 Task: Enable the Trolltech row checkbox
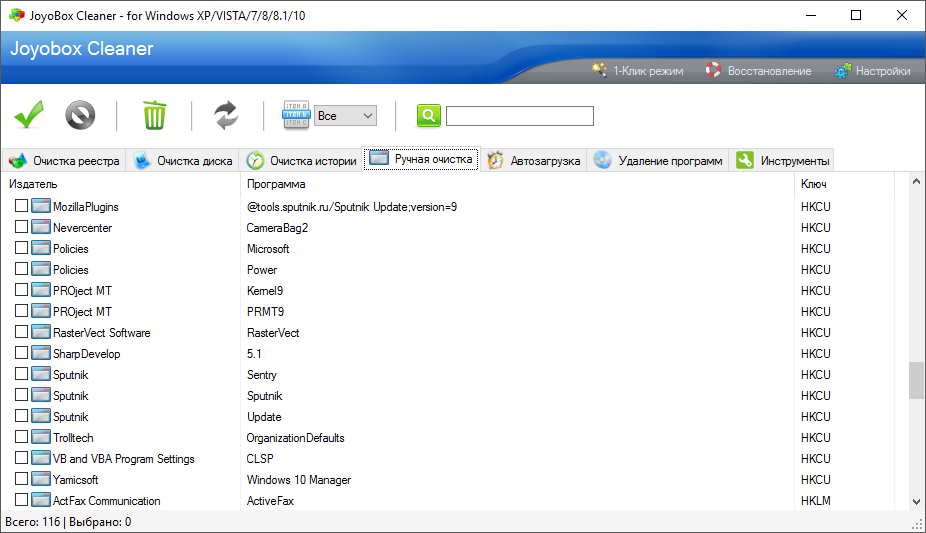point(21,437)
